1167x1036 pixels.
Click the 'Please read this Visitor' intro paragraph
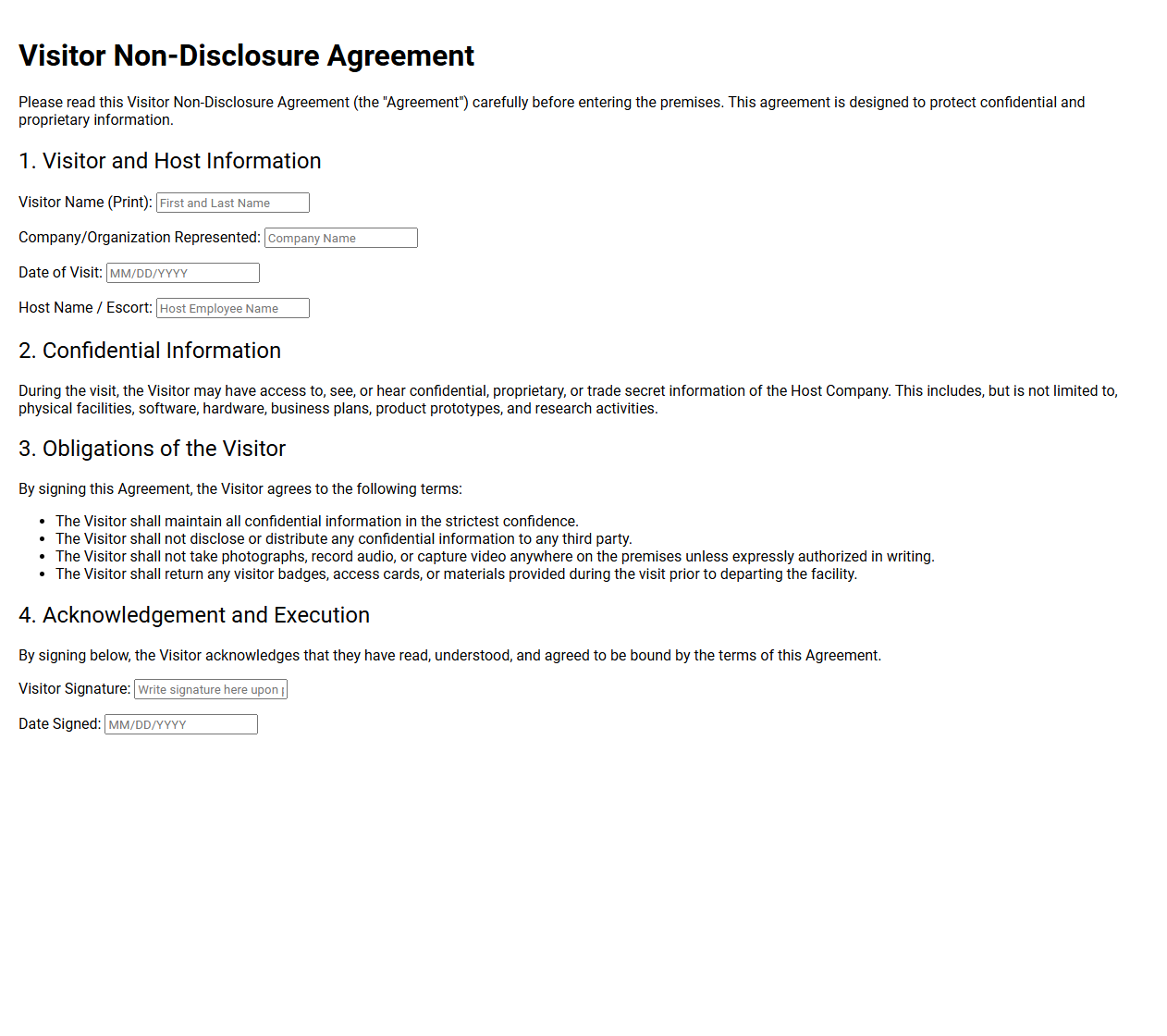(x=552, y=111)
